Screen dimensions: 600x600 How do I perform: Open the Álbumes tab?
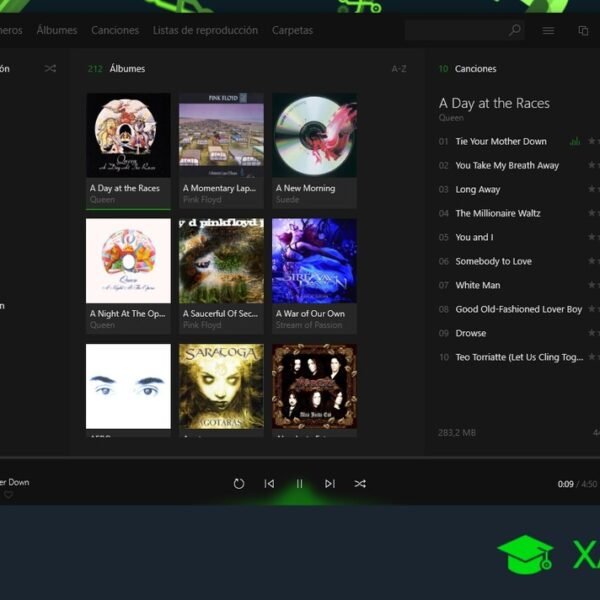pos(57,30)
